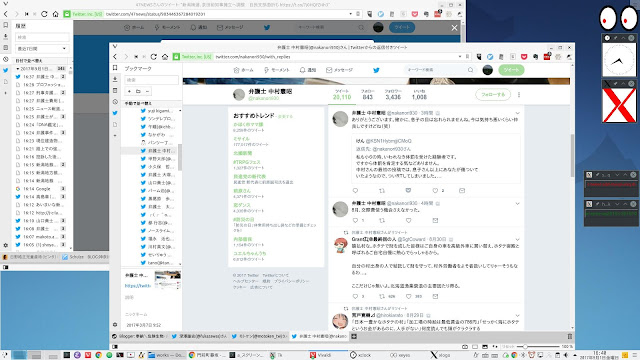Add a new bookmark with the plus button
Image resolution: width=640 pixels, height=360 pixels.
[129, 91]
